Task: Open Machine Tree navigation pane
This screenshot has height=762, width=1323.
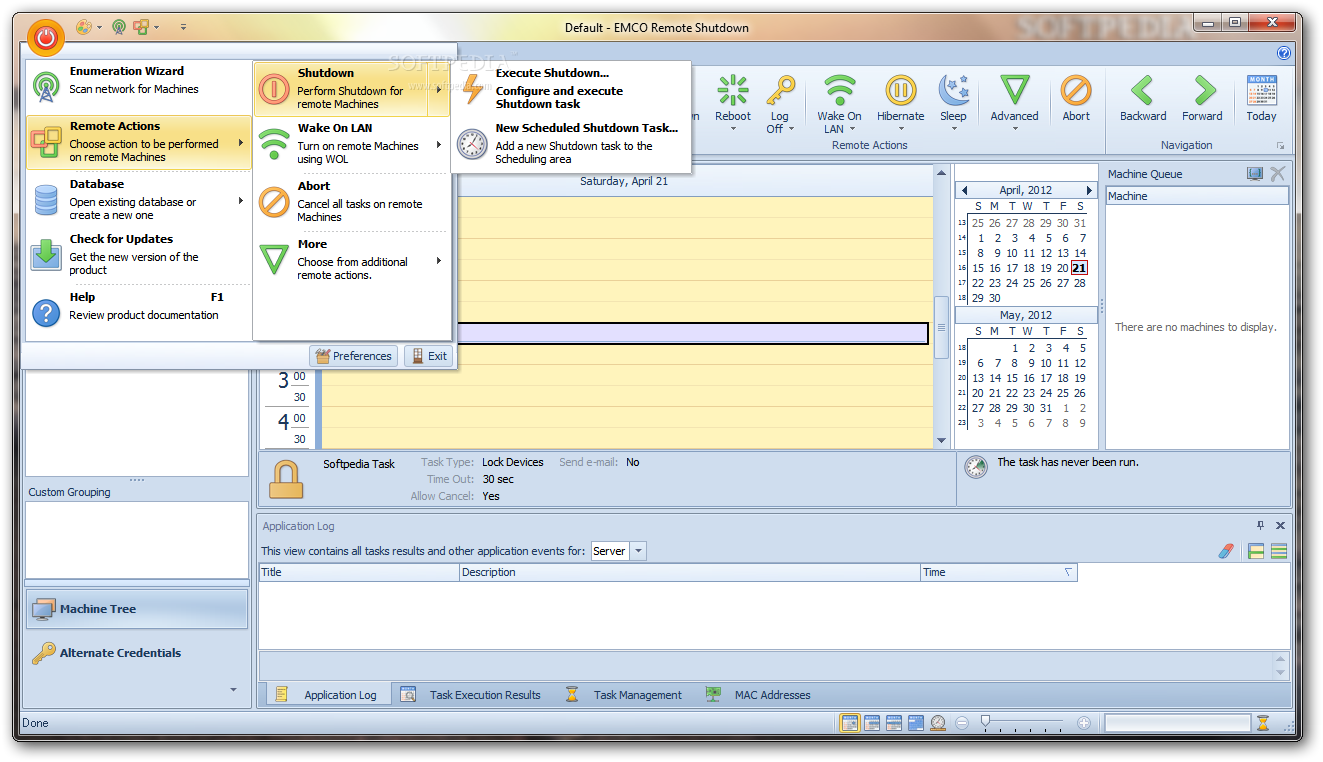Action: point(137,609)
